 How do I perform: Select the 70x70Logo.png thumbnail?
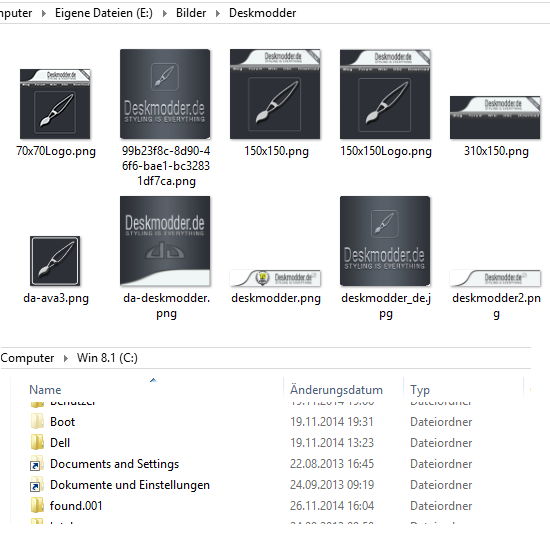coord(55,104)
